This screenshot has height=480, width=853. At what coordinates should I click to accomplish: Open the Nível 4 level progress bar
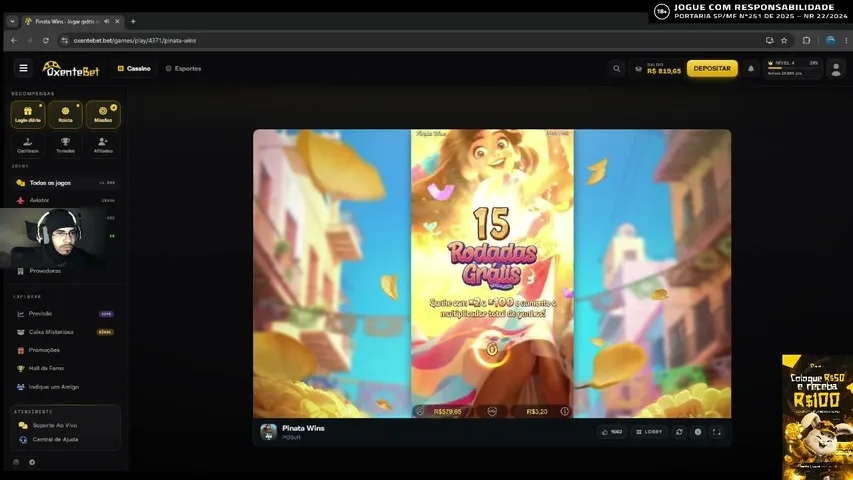pyautogui.click(x=792, y=69)
